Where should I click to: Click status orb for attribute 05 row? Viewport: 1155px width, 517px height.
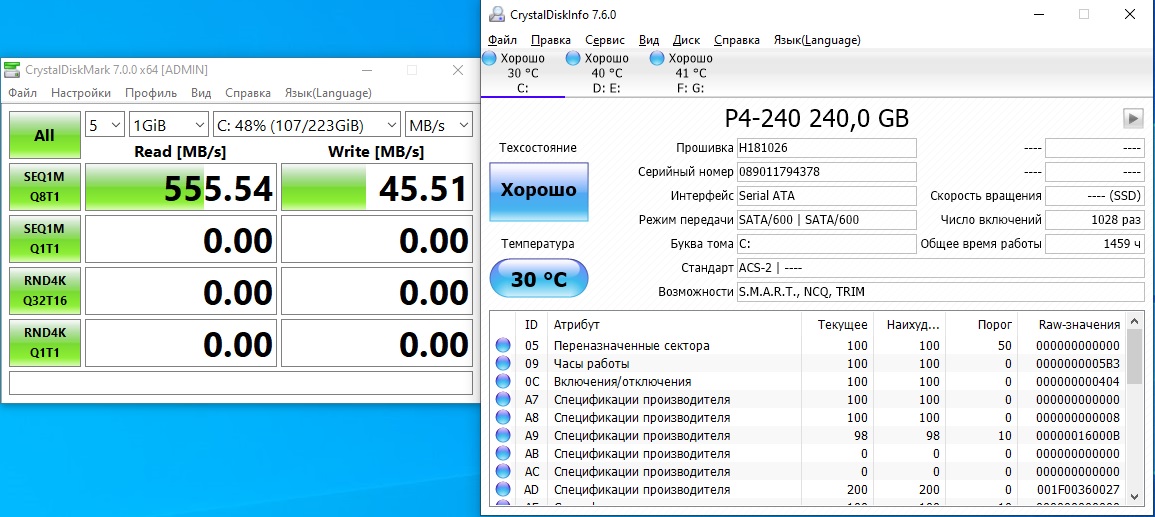click(503, 345)
